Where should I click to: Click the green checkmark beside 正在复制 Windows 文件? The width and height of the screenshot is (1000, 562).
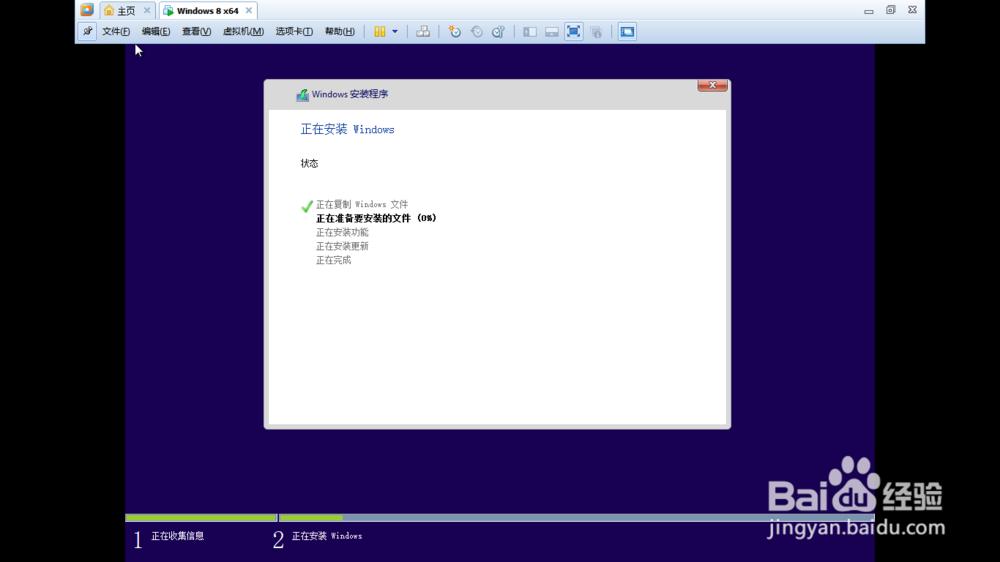(x=307, y=206)
